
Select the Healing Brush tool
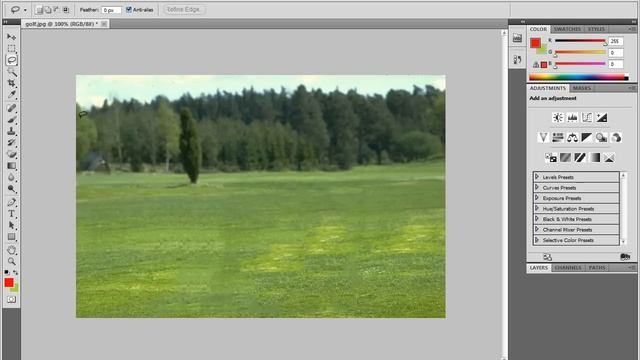[x=11, y=108]
